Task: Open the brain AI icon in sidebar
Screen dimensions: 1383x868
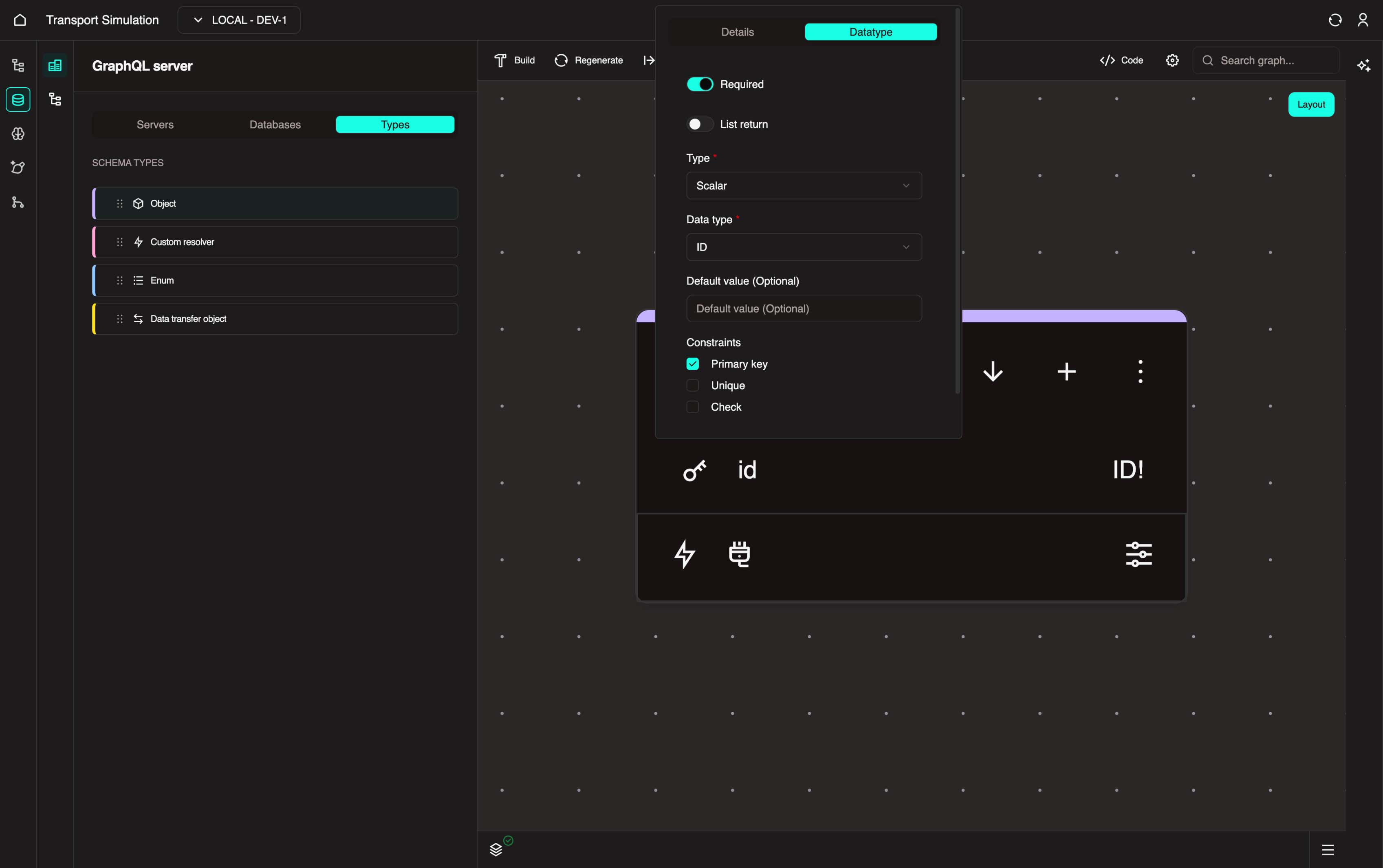Action: [18, 134]
